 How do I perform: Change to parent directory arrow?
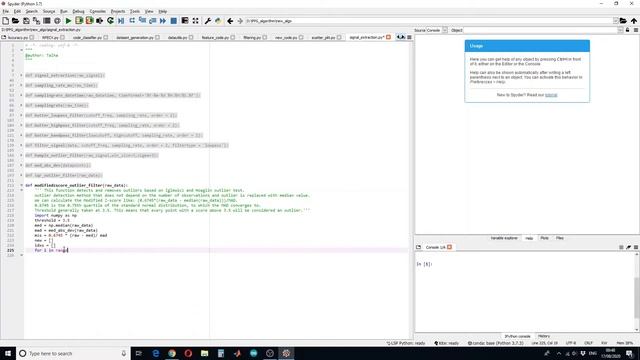634,21
